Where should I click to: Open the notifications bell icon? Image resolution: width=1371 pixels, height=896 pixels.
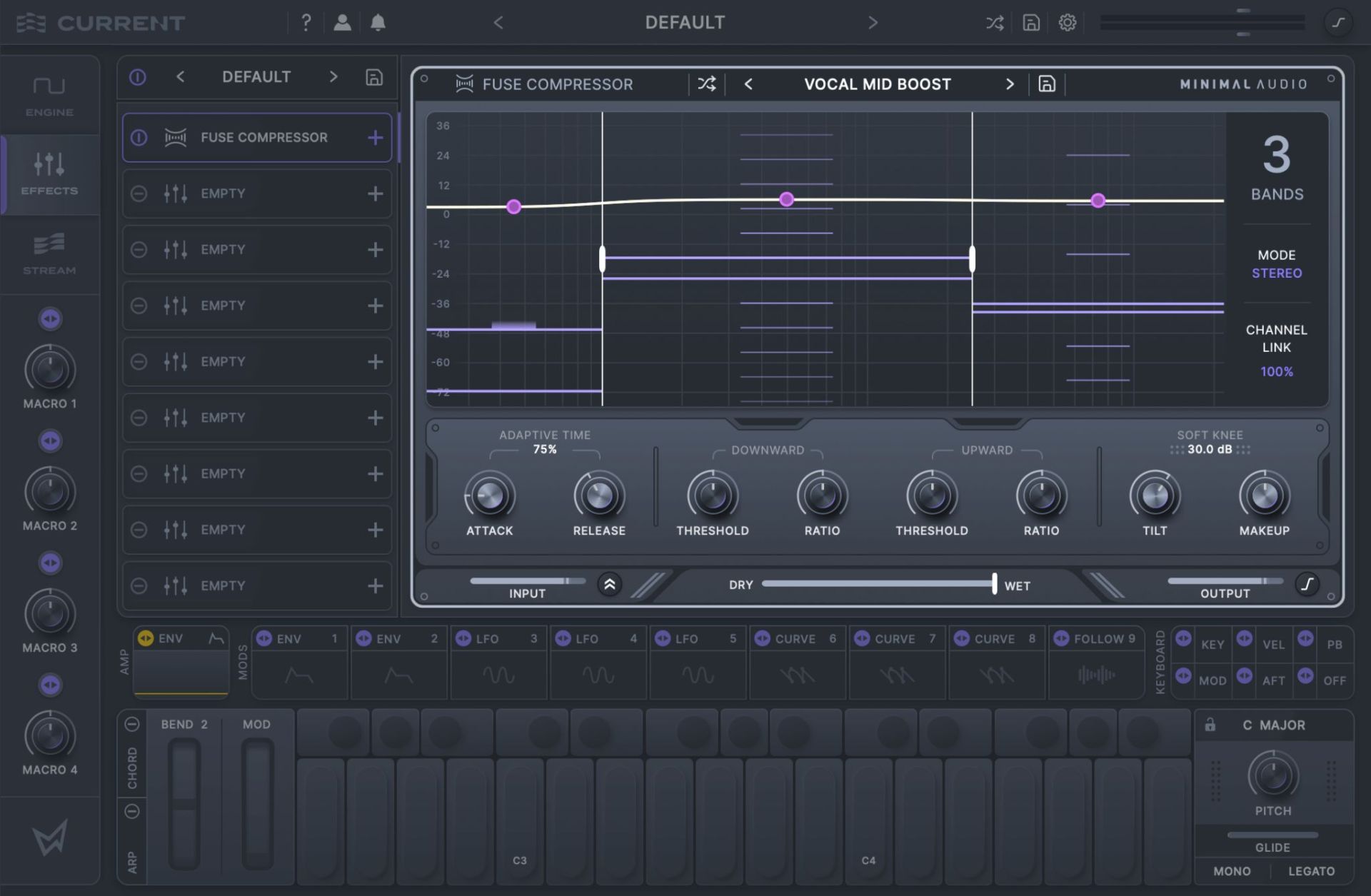click(378, 23)
